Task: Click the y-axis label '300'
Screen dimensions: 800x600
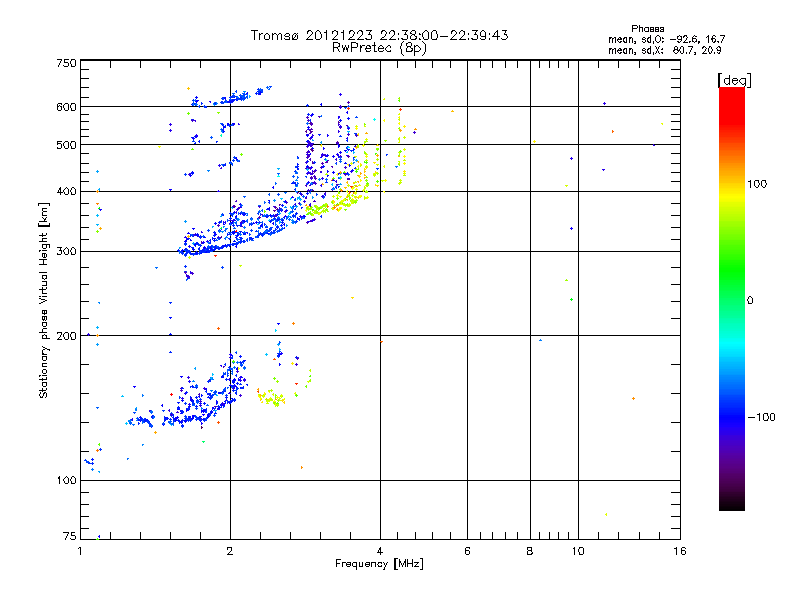Action: [66, 252]
